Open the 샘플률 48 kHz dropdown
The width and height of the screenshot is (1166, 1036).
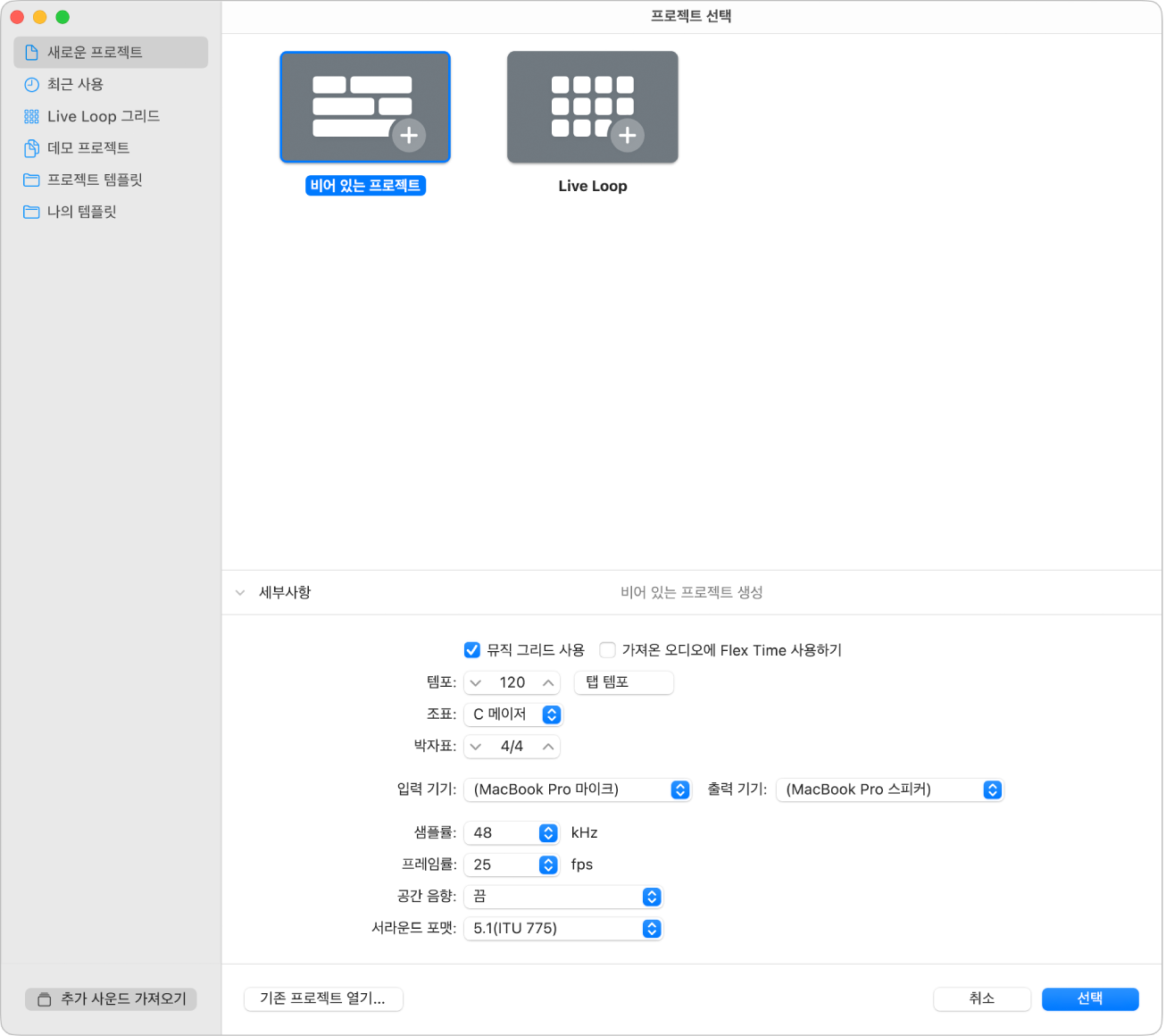[x=512, y=832]
